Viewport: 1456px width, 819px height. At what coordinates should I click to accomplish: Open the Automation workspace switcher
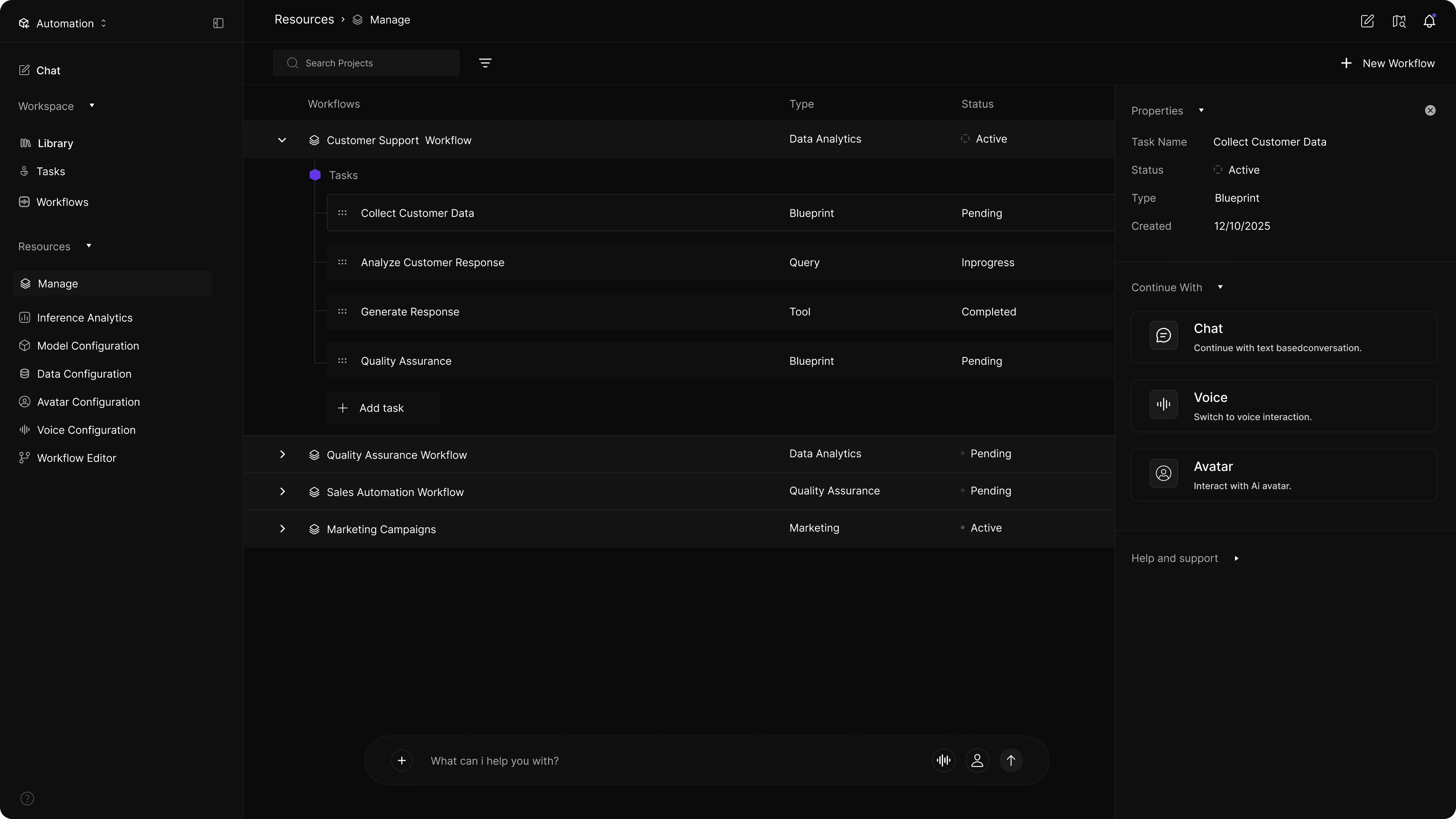click(63, 23)
